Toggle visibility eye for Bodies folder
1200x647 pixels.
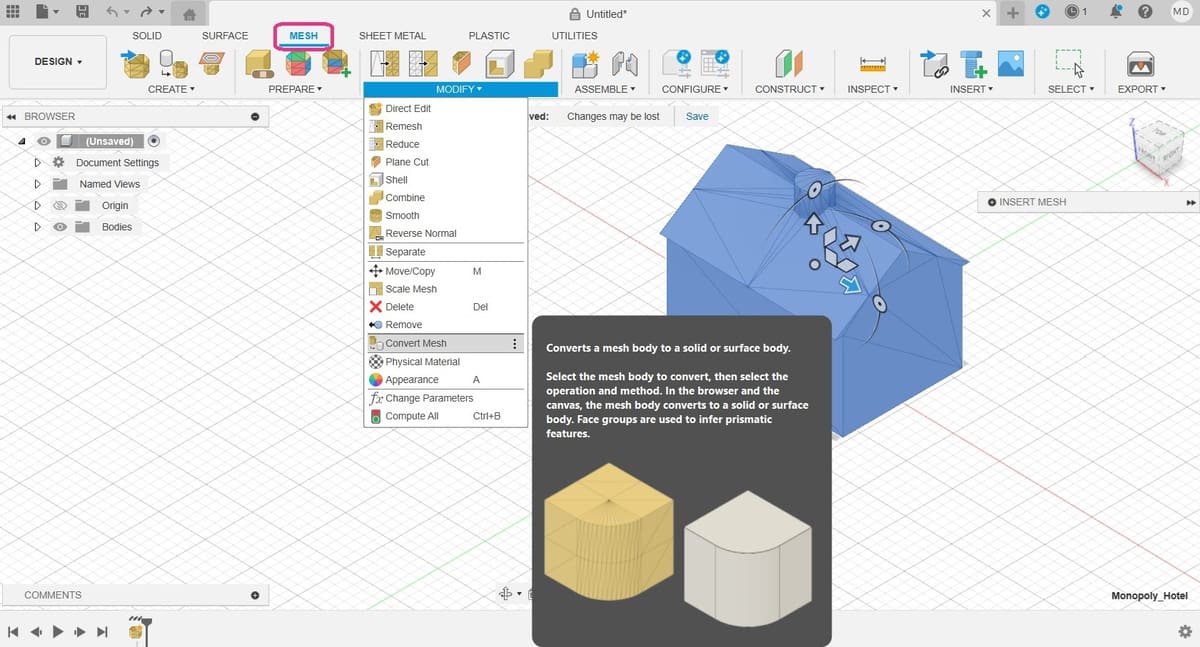tap(60, 227)
